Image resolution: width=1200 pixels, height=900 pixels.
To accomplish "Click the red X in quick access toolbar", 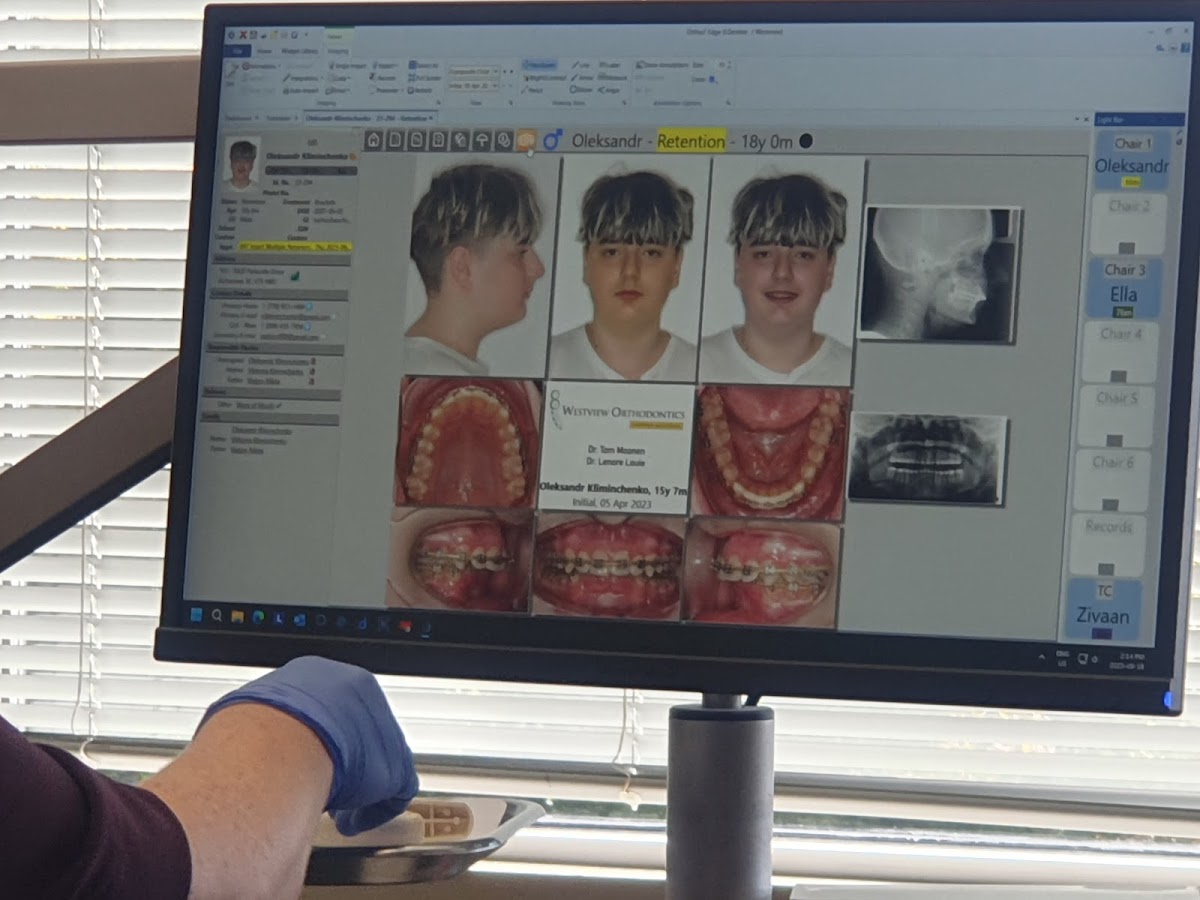I will point(243,35).
